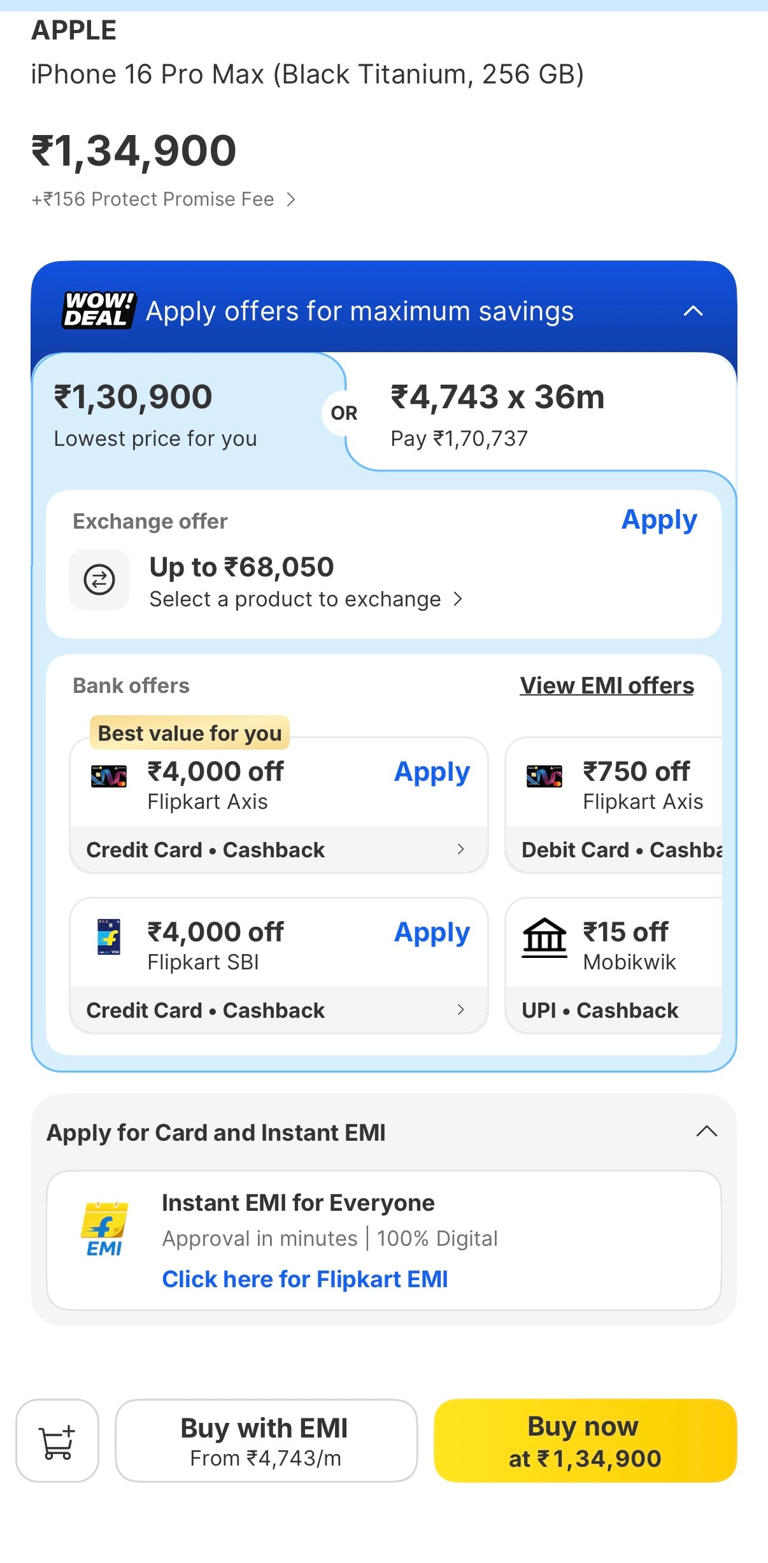Apply the ₹4,000 Flipkart Axis offer
The image size is (768, 1563).
point(432,771)
